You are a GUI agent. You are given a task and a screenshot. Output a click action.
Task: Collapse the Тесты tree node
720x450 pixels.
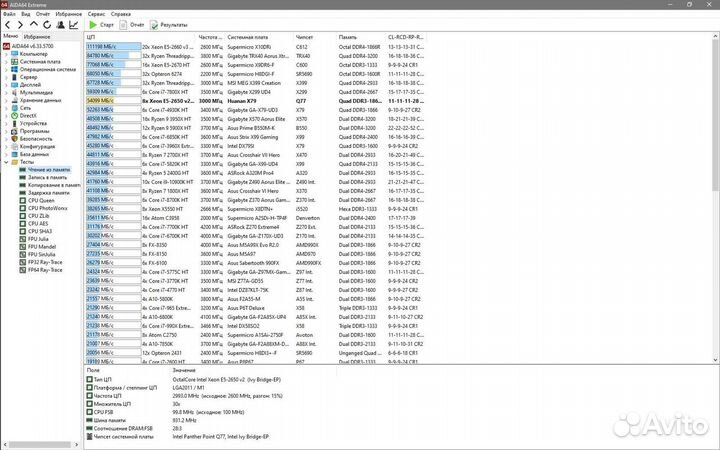[x=4, y=162]
